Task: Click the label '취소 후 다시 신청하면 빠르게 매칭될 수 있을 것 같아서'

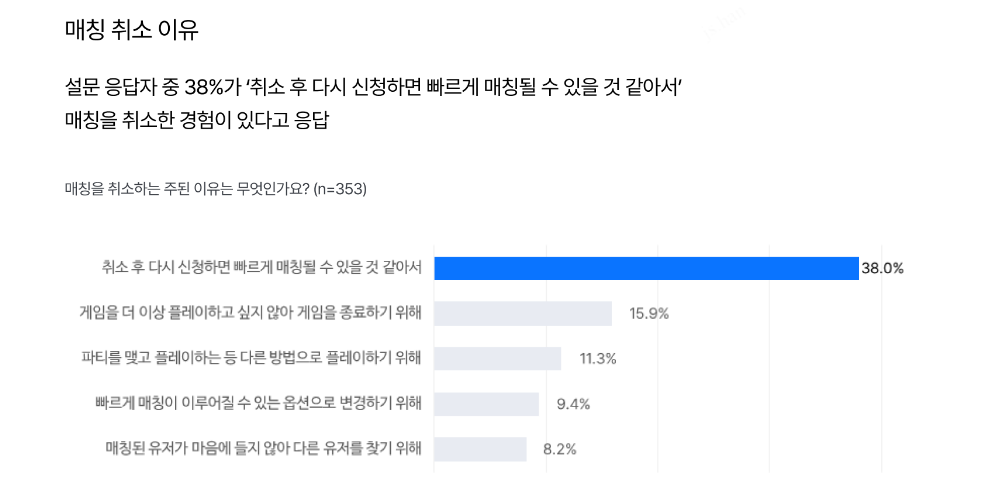Action: [x=261, y=268]
